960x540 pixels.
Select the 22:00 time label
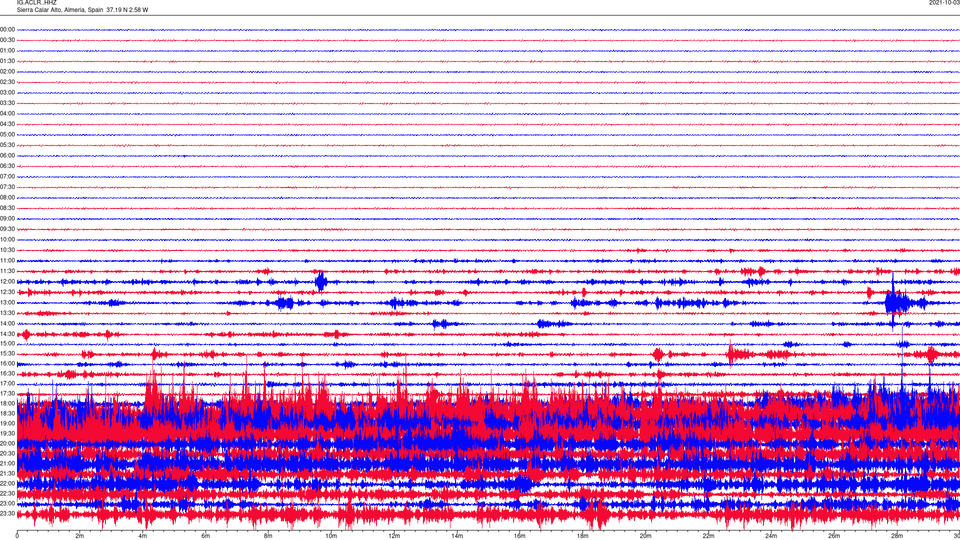[x=7, y=484]
